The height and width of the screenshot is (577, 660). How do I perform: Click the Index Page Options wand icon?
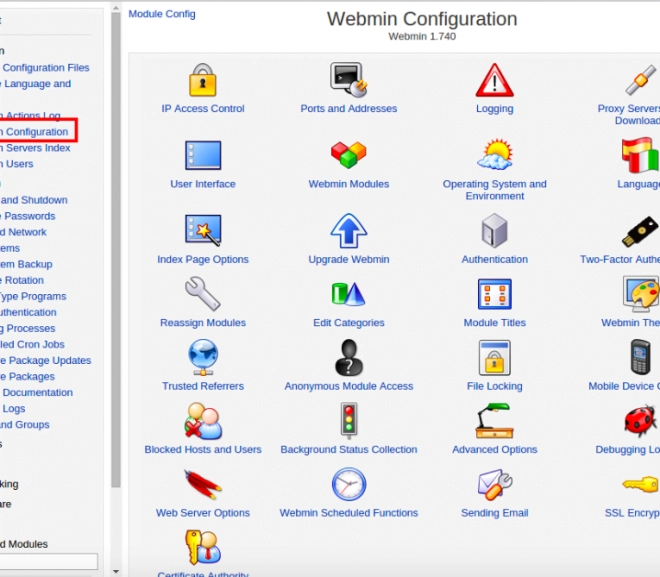203,230
